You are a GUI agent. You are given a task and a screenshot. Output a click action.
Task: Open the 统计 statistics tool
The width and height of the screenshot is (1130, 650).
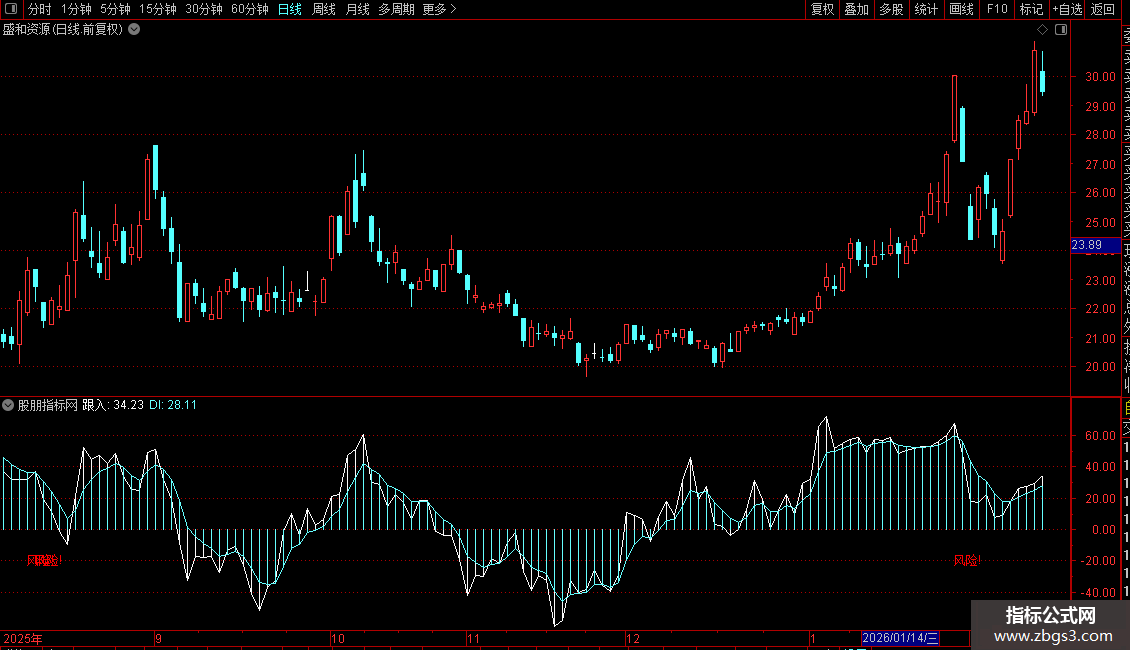pyautogui.click(x=926, y=9)
